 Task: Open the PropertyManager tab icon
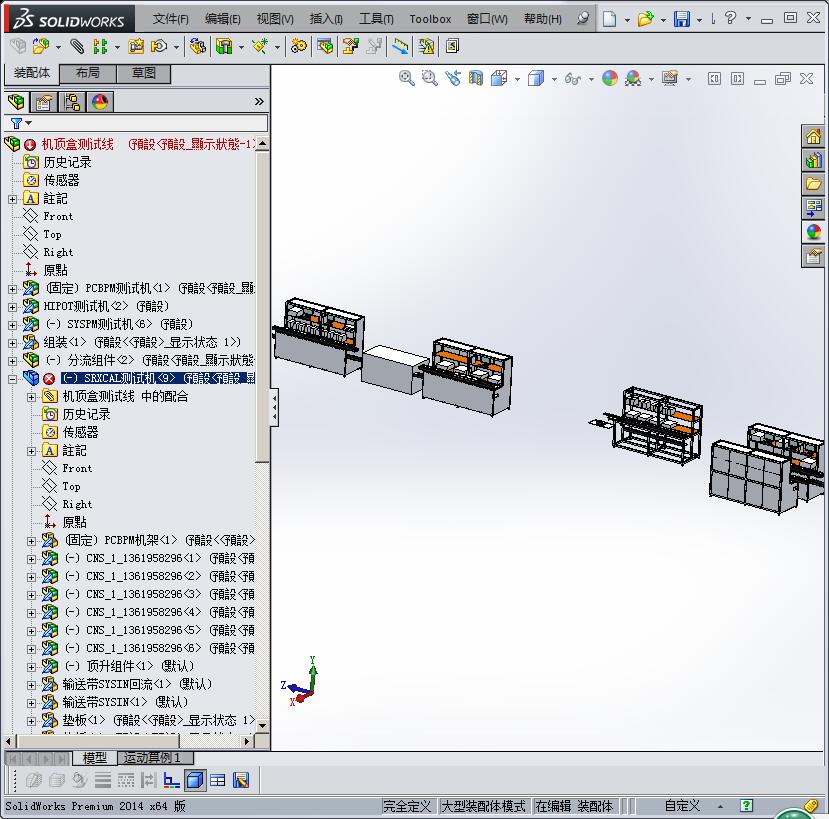(x=43, y=102)
